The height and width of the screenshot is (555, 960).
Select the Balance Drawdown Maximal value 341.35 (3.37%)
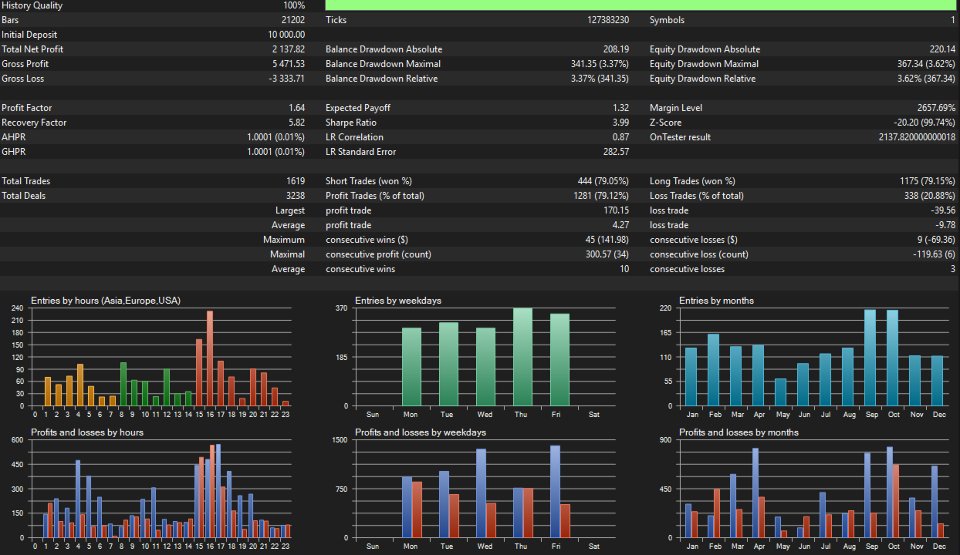pos(600,64)
